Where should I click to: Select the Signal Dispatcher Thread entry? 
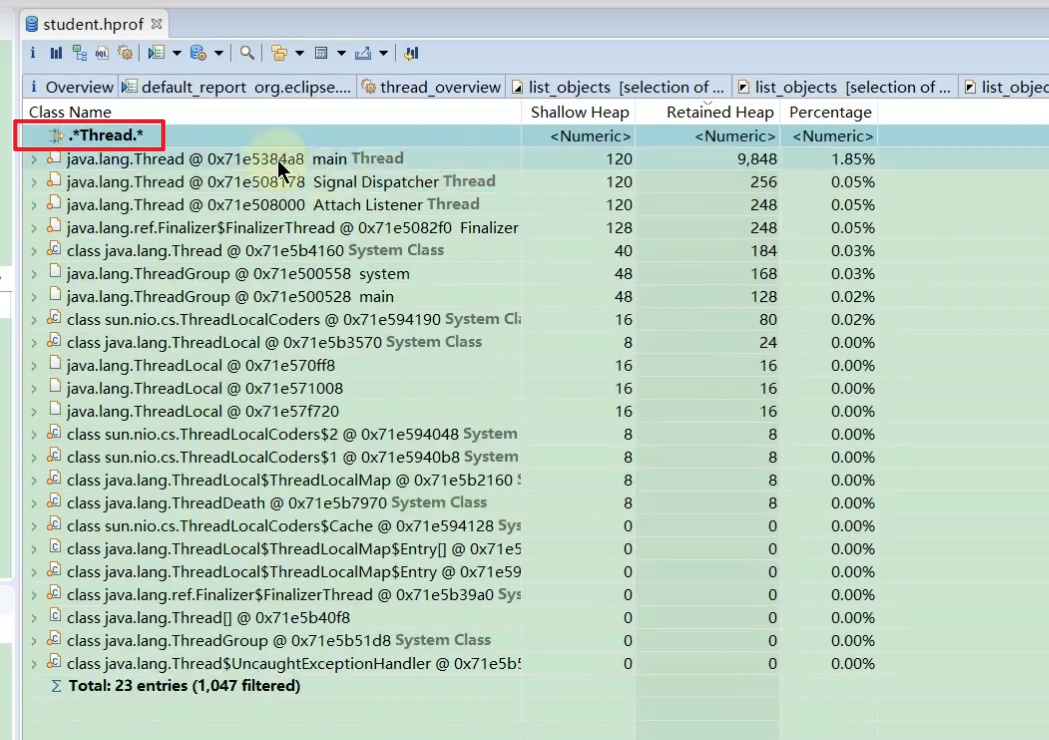[x=281, y=182]
